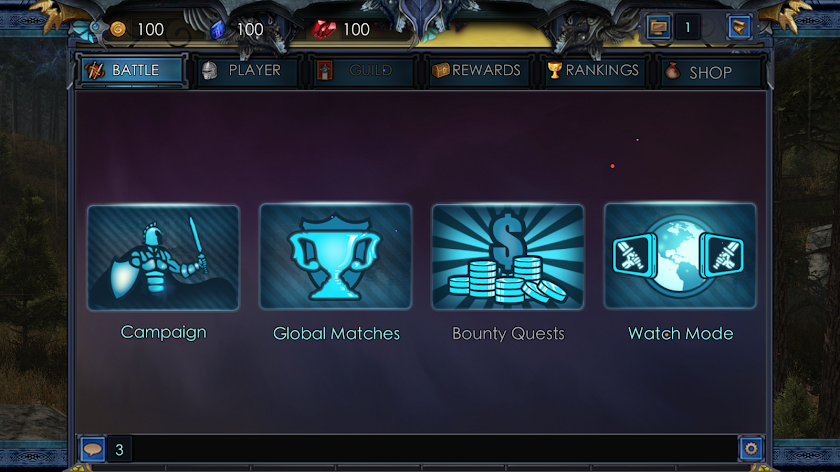This screenshot has height=472, width=840.
Task: Open the Global Matches trophy tile
Action: click(336, 256)
